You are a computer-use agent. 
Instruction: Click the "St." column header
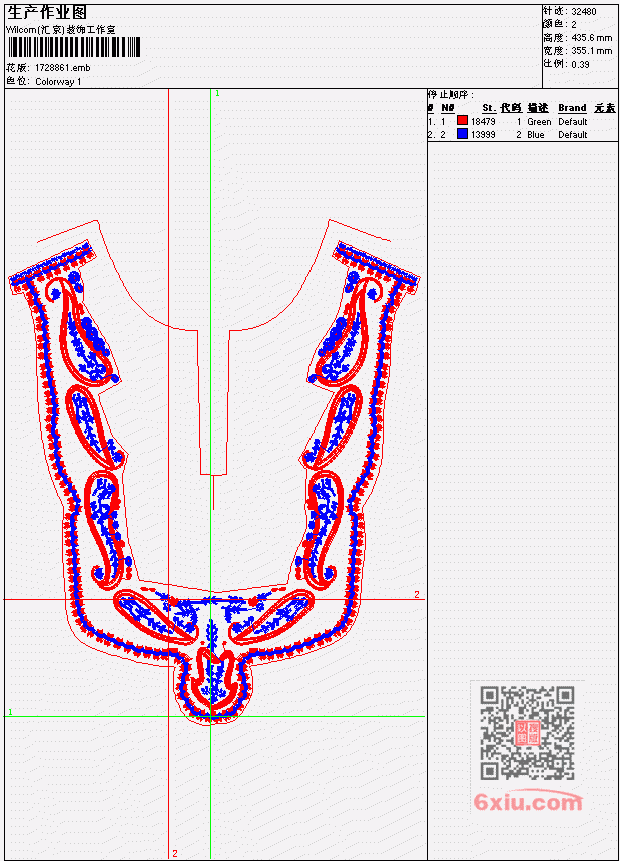(489, 108)
